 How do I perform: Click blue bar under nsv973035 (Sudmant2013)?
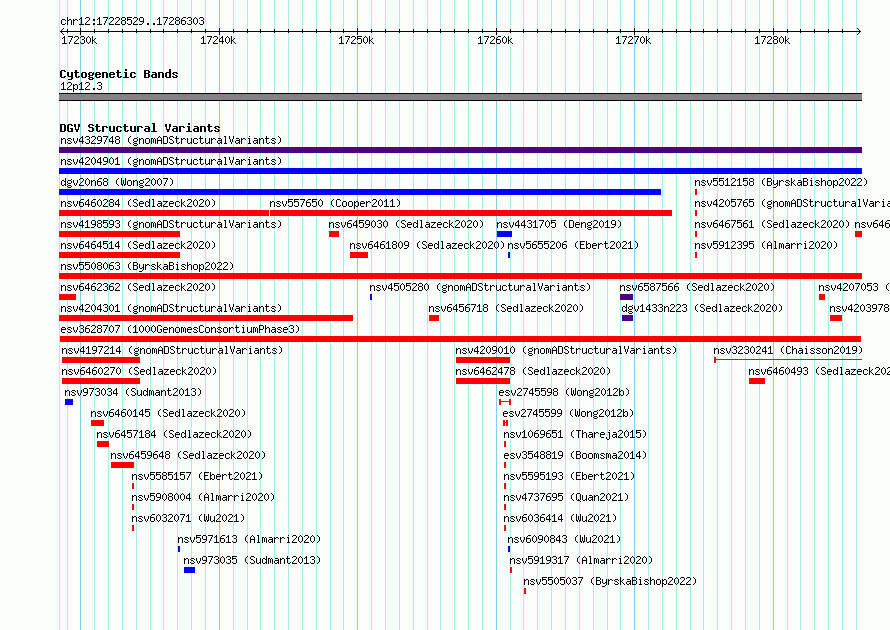point(190,570)
